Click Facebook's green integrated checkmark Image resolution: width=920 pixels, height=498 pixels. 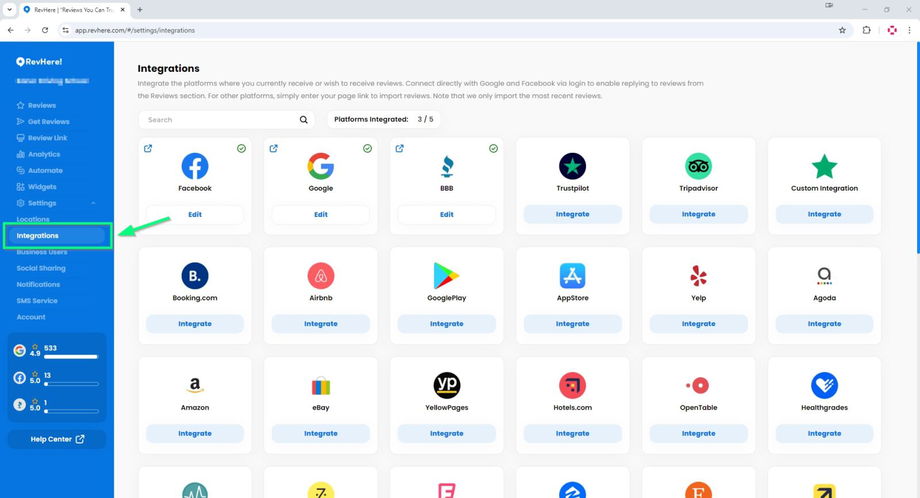[x=241, y=148]
